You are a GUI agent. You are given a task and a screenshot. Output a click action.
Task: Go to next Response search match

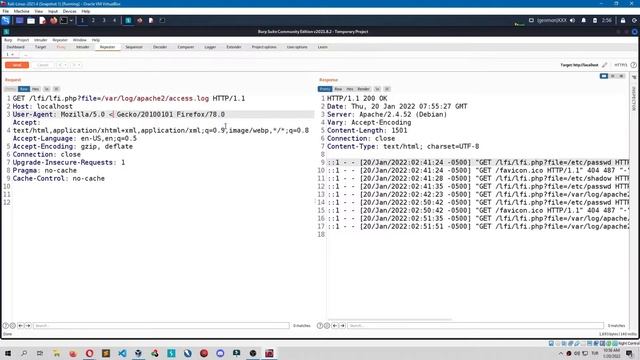coord(342,326)
